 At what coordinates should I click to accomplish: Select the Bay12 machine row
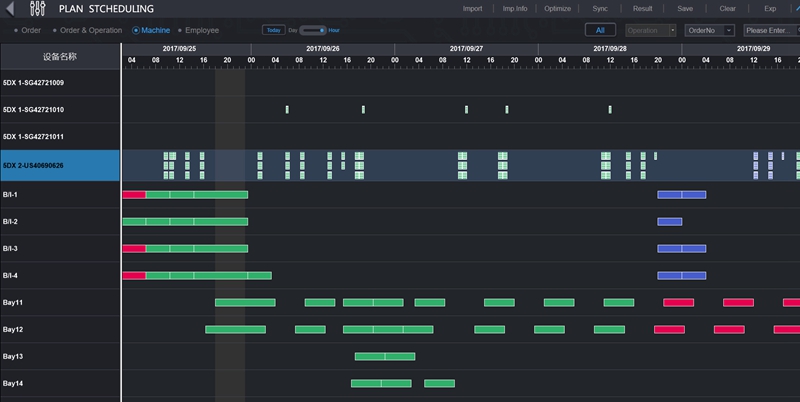pos(60,330)
